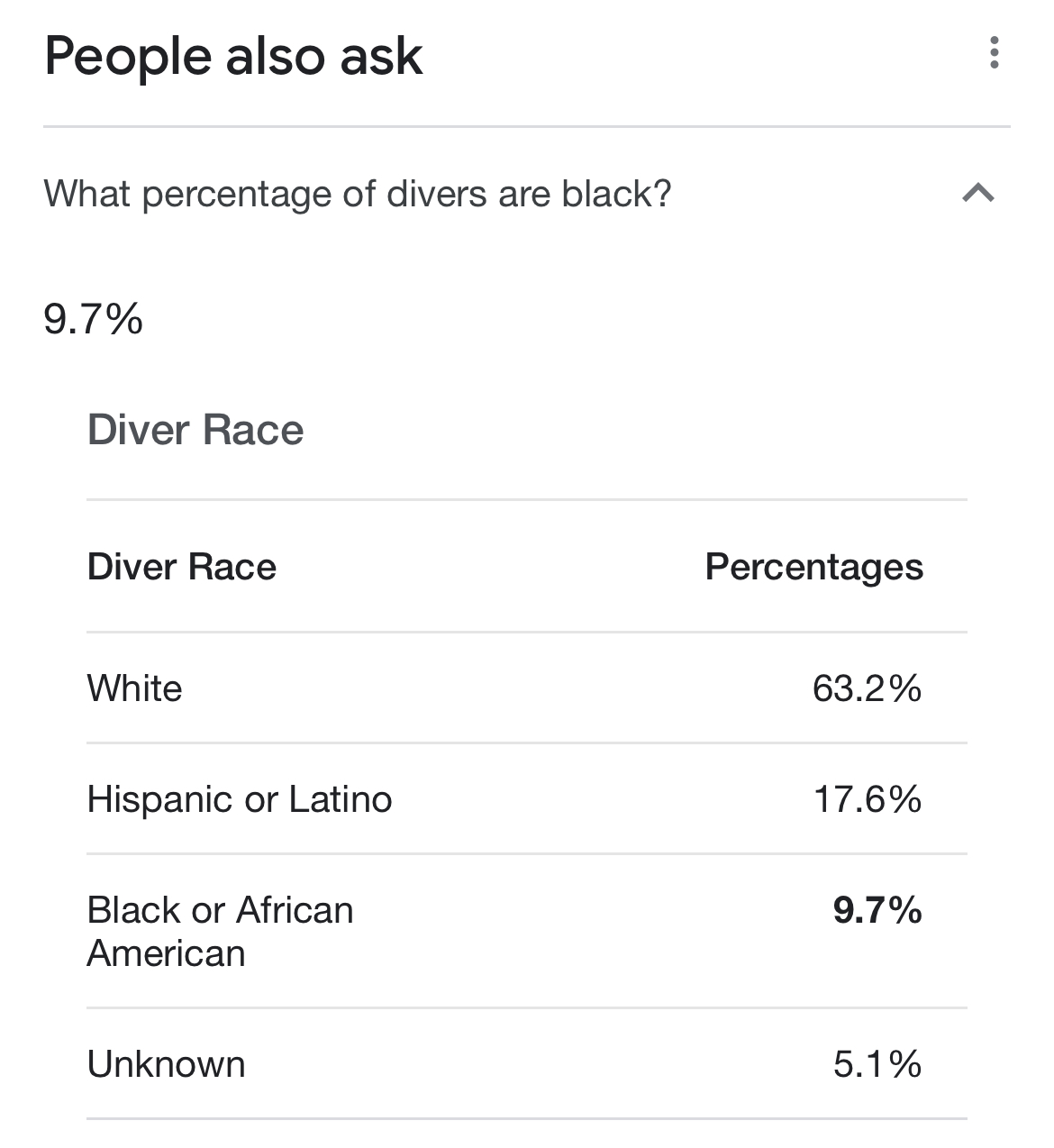Collapse the divers question chevron
This screenshot has width=1054, height=1148.
pyautogui.click(x=978, y=193)
